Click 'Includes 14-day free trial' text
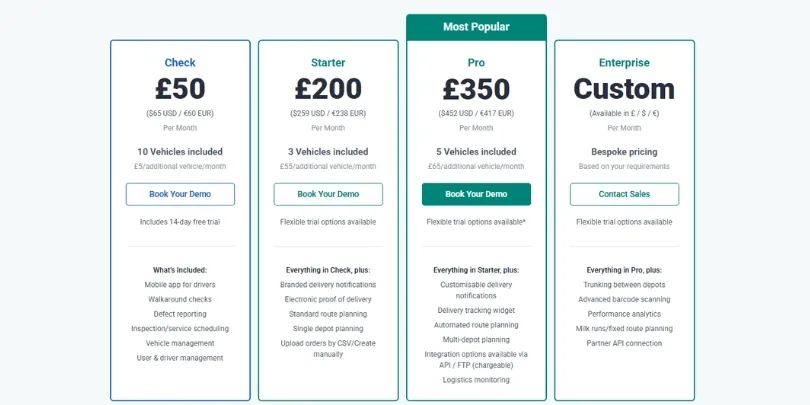This screenshot has height=405, width=810. click(x=180, y=222)
